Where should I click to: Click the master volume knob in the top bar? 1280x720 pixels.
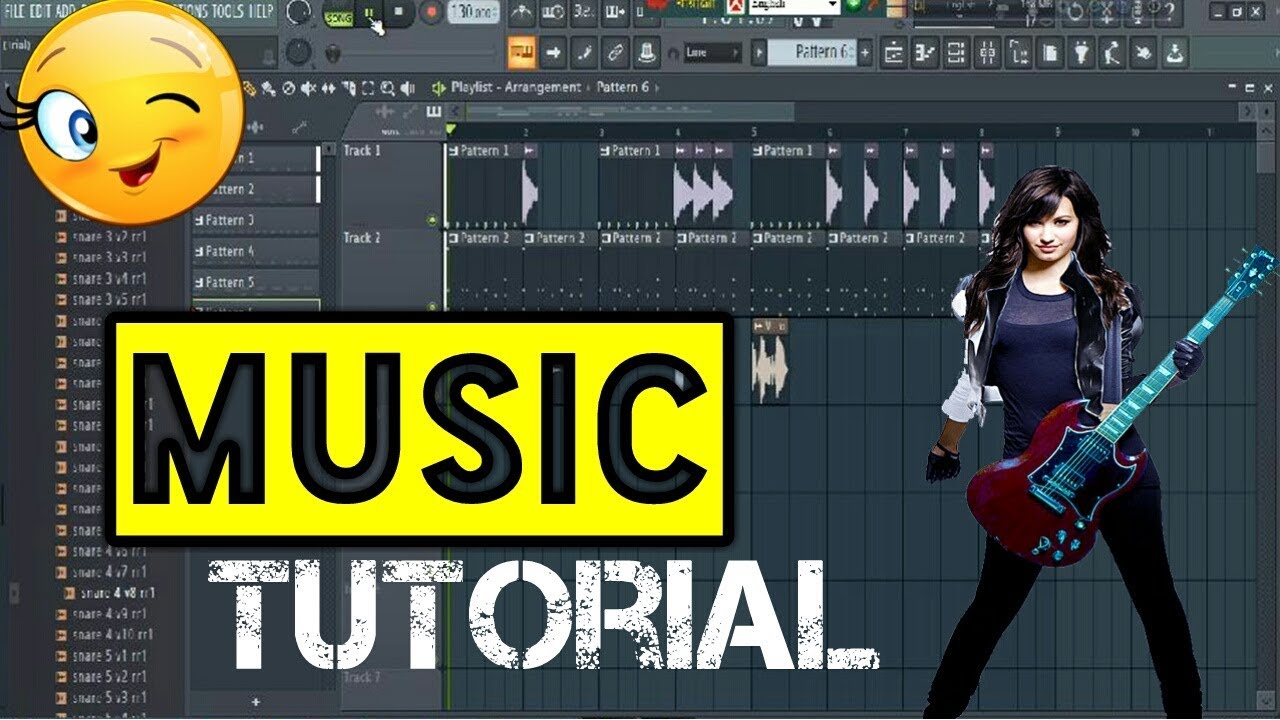point(298,12)
